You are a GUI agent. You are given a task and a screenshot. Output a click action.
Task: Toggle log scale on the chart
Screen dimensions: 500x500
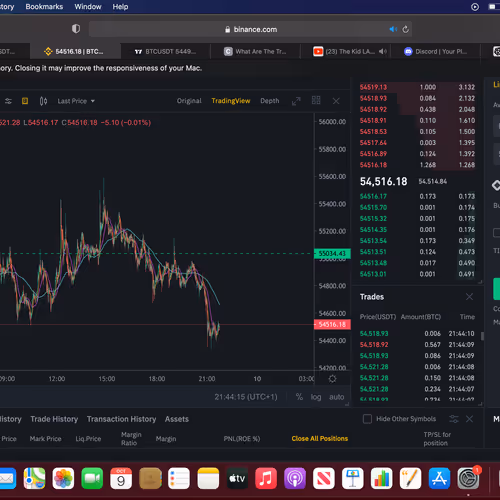[x=316, y=397]
